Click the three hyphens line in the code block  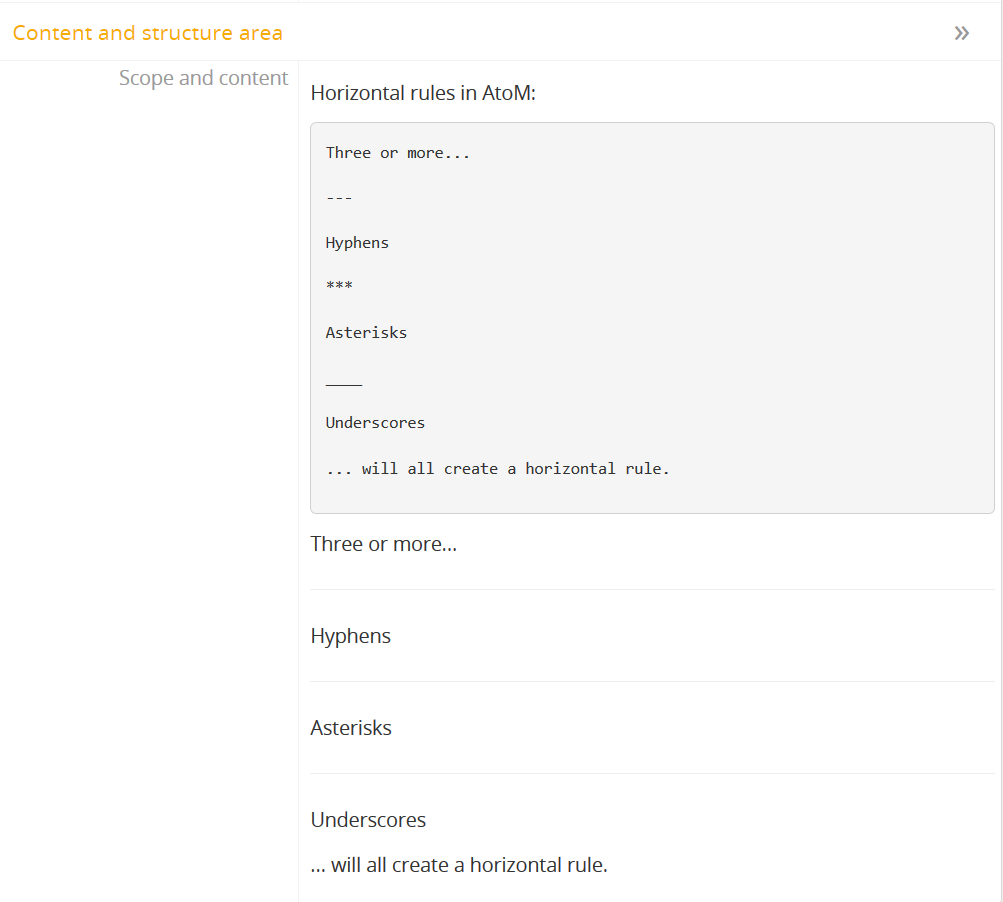click(x=339, y=198)
